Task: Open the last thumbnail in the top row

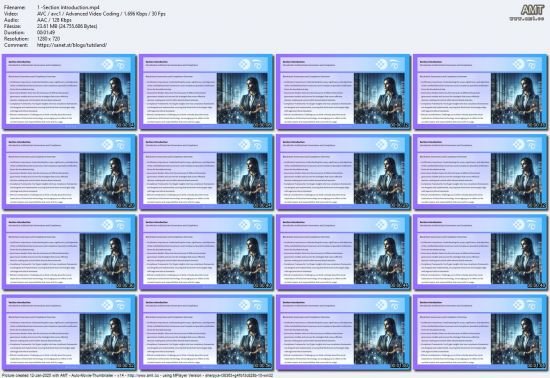Action: pos(481,92)
